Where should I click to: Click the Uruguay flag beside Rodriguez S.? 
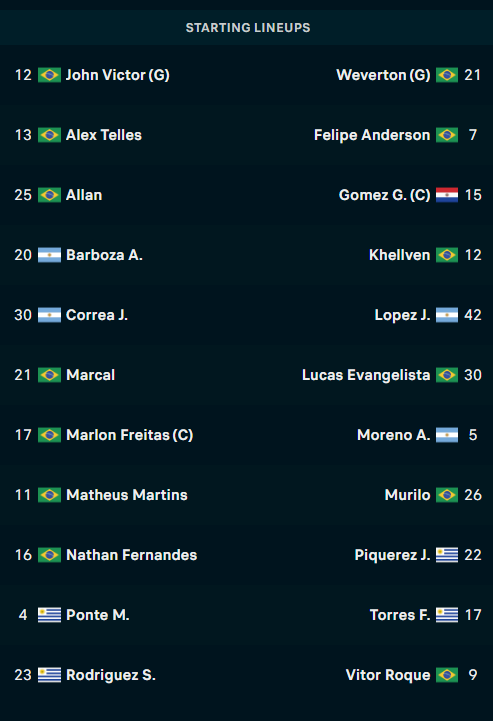(x=49, y=675)
